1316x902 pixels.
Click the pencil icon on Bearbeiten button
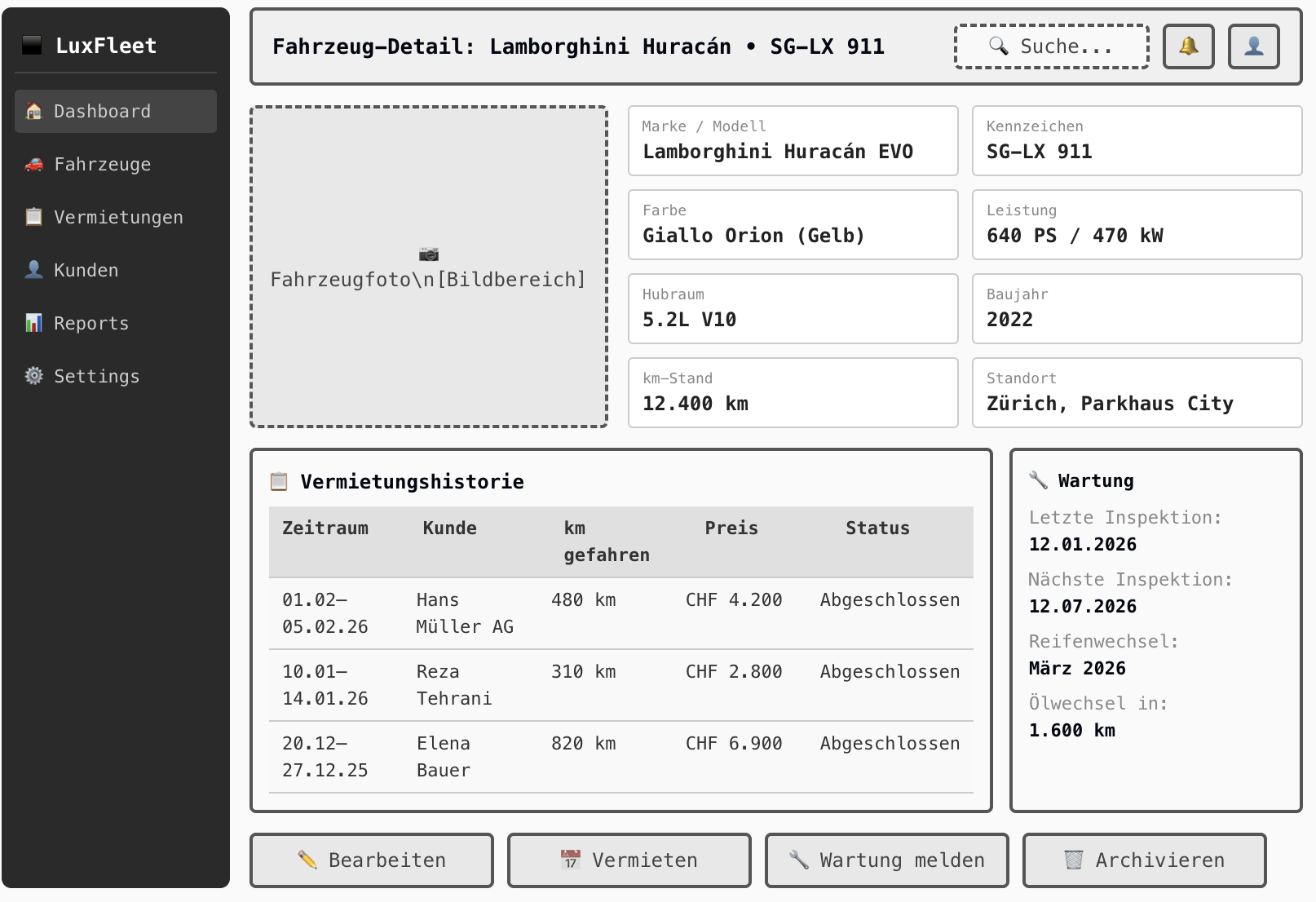[307, 860]
